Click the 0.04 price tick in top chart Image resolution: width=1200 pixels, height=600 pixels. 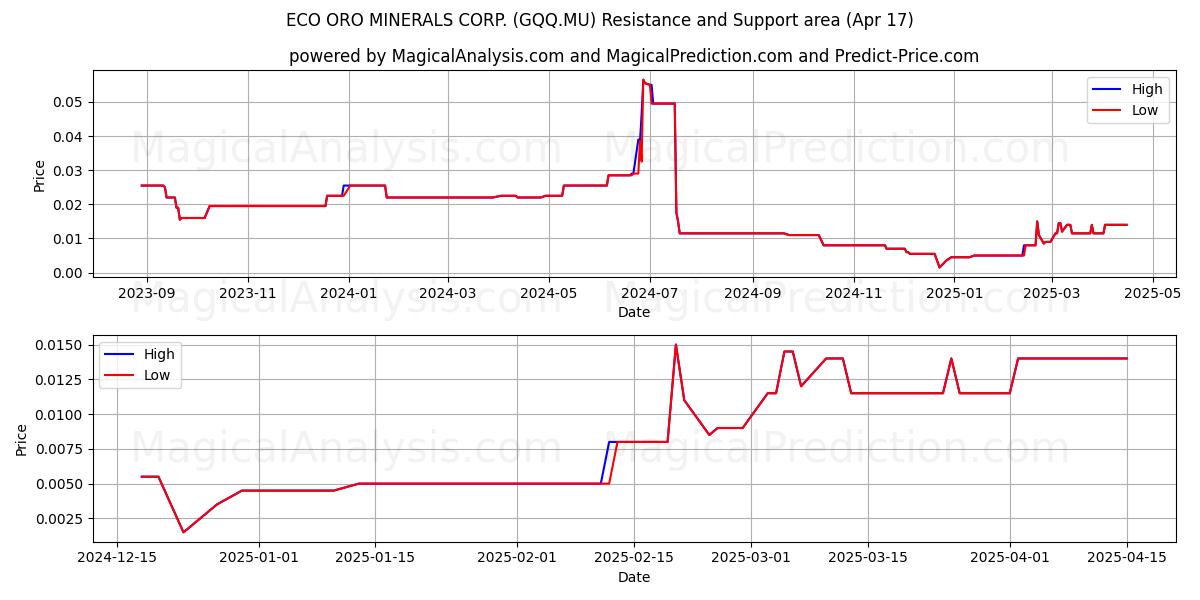click(x=69, y=136)
